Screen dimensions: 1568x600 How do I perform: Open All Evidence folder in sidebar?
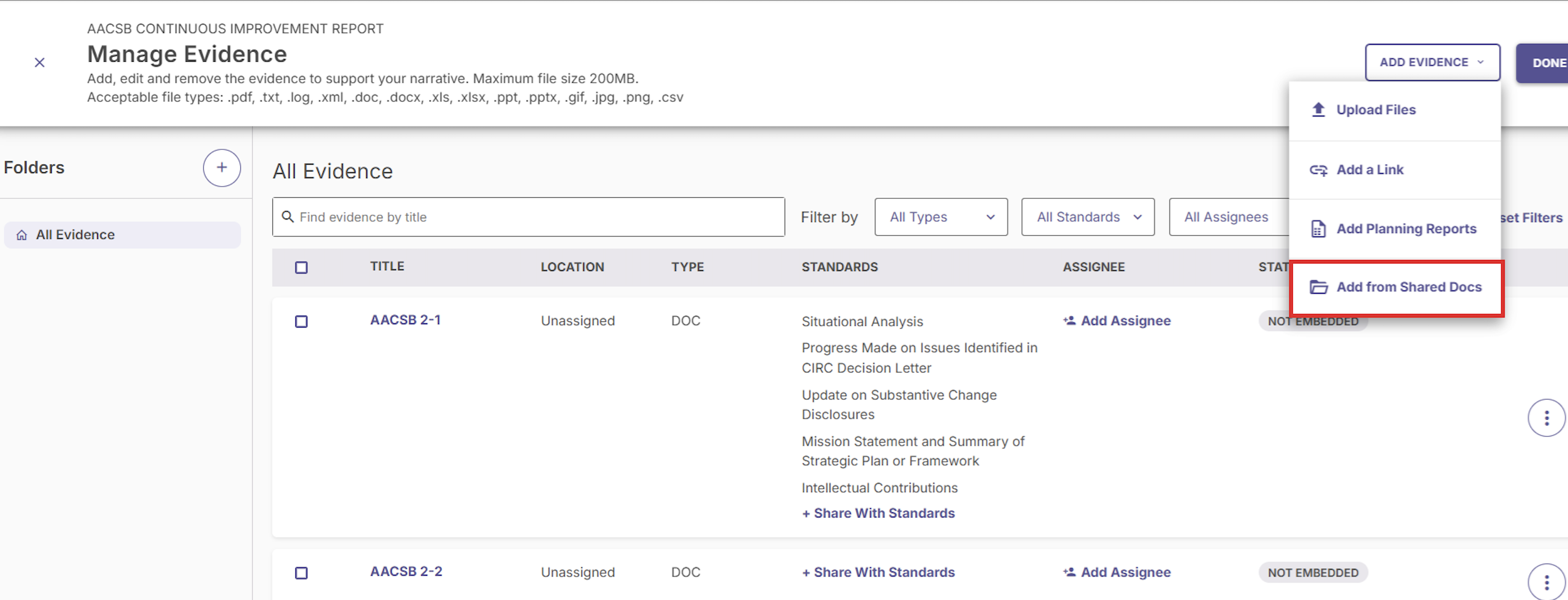[122, 234]
